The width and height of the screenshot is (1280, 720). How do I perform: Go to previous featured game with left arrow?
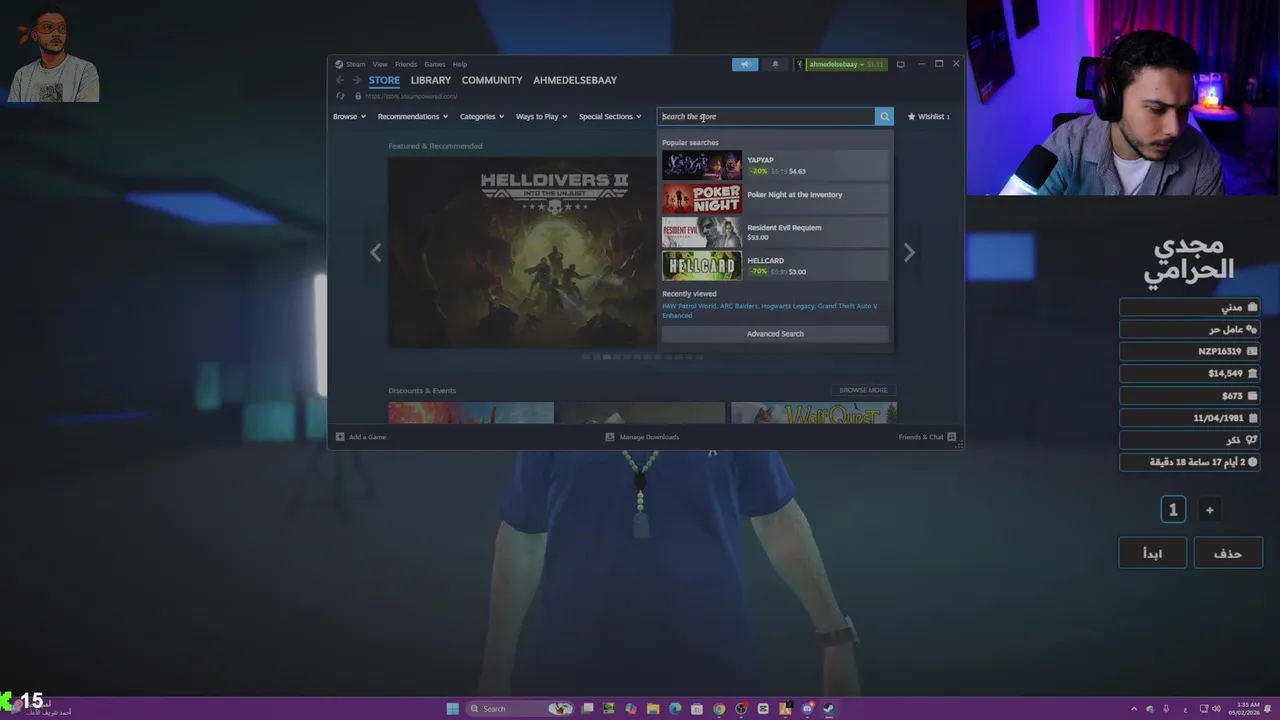(376, 253)
